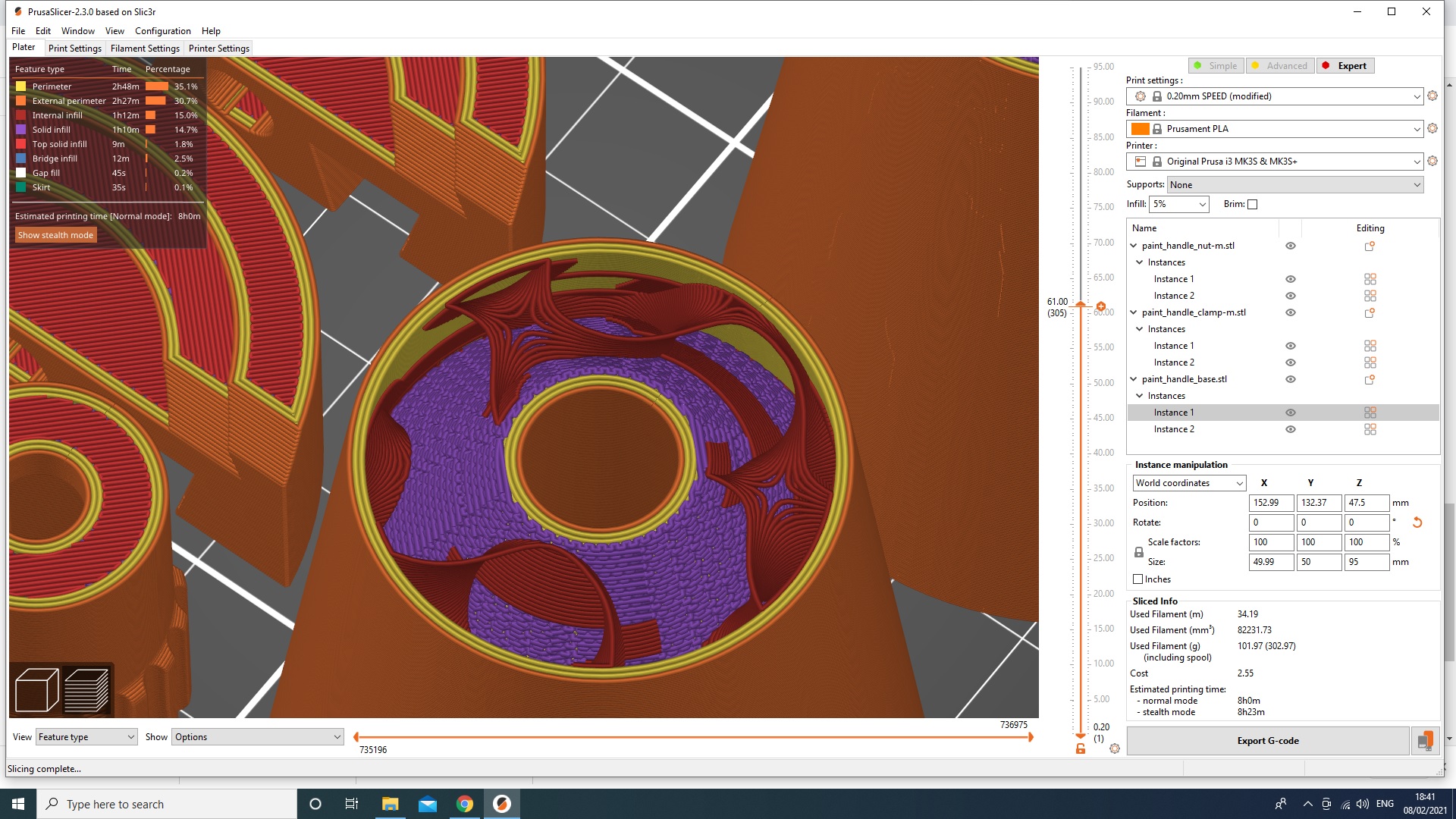Click the printer settings configuration icon
The height and width of the screenshot is (819, 1456).
pos(1432,161)
